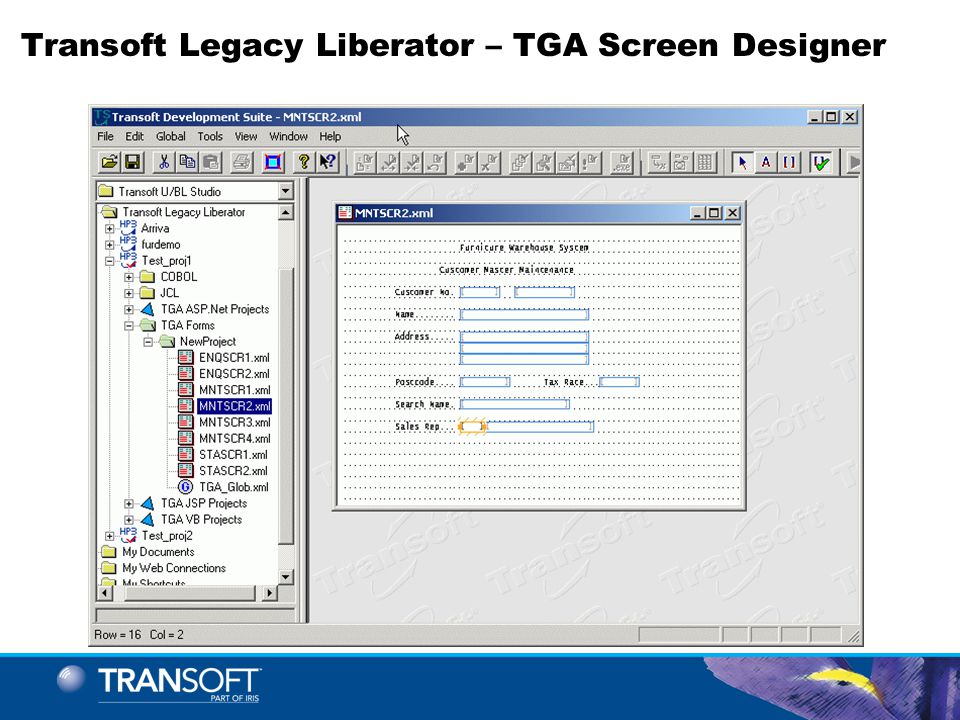
Task: Click the Save floppy disk icon
Action: [x=133, y=162]
